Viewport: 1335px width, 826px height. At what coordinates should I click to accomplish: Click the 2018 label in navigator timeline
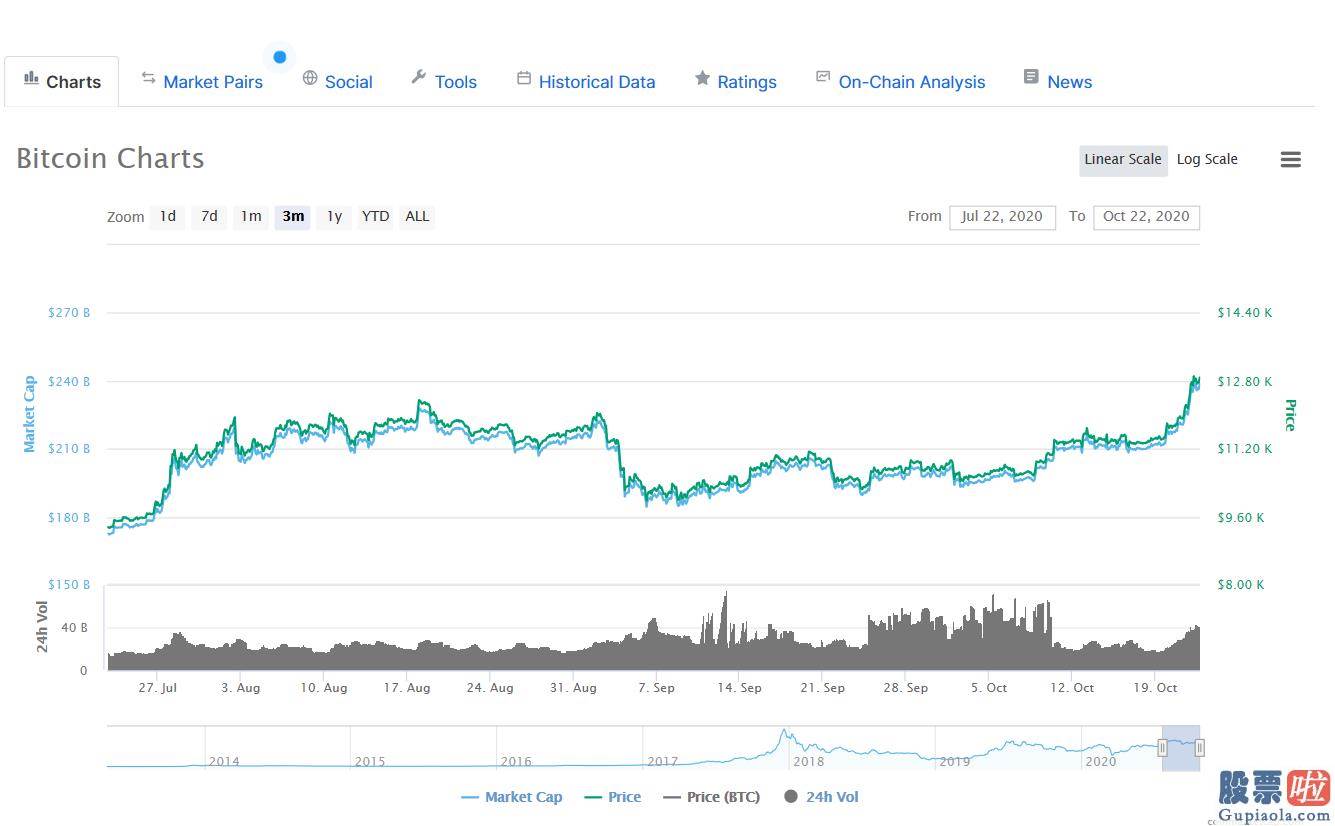pos(808,762)
